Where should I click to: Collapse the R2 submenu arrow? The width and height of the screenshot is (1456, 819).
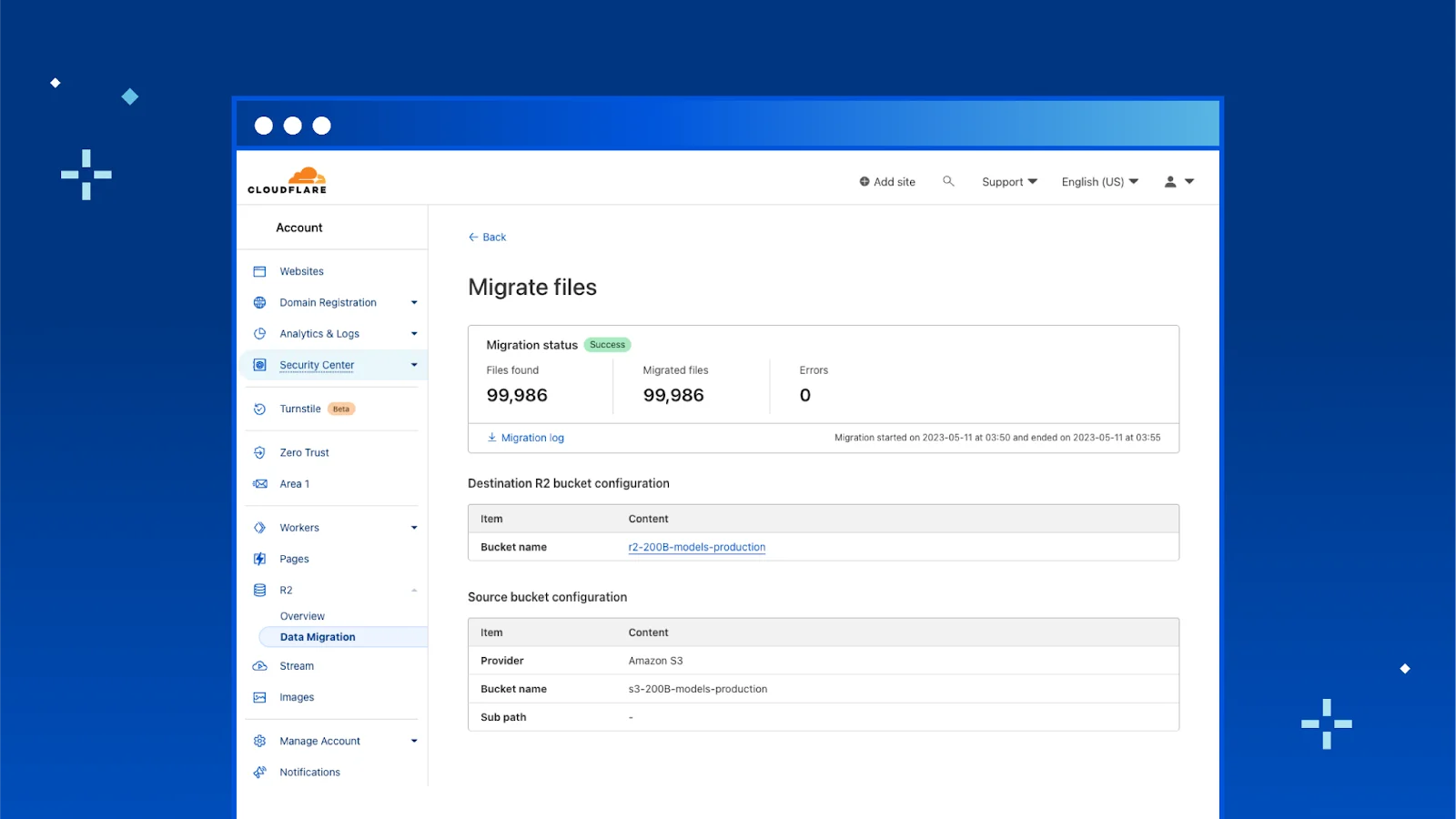pos(414,590)
